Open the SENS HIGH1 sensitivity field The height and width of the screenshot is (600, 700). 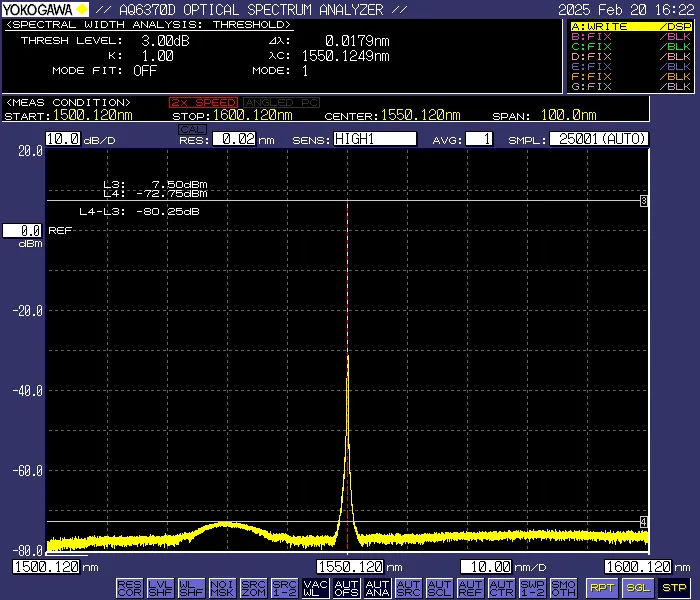tap(374, 139)
